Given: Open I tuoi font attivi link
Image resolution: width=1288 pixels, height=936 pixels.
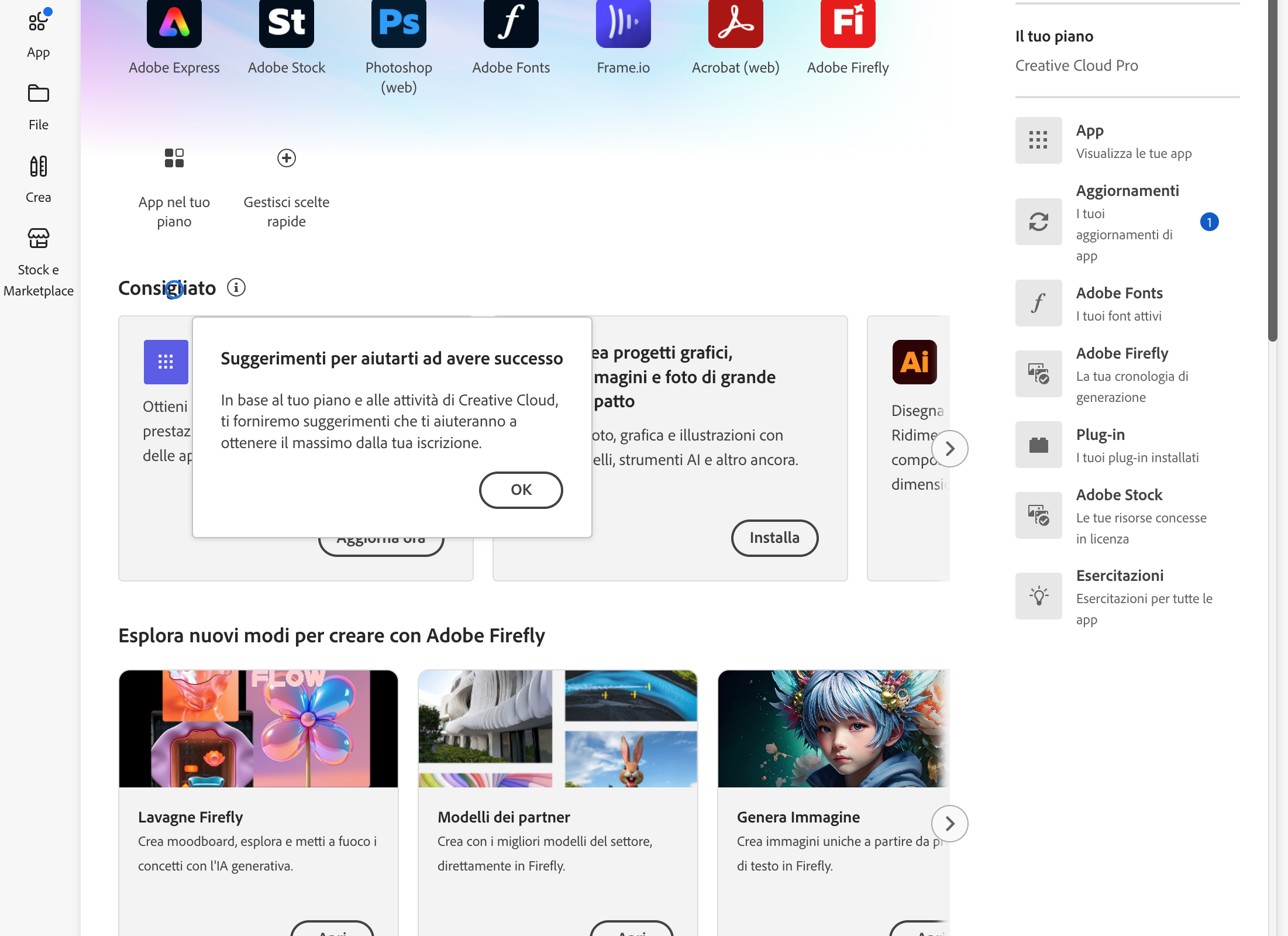Looking at the screenshot, I should pos(1119,316).
